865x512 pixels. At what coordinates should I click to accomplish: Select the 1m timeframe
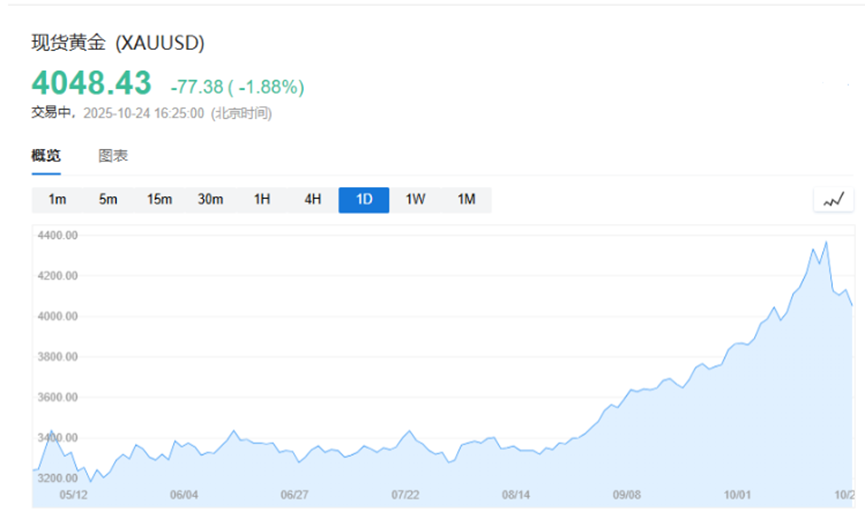tap(57, 200)
